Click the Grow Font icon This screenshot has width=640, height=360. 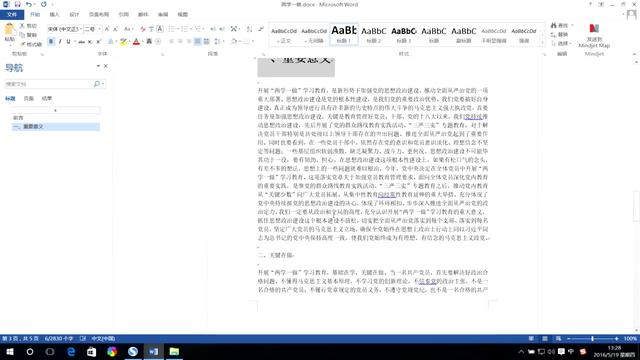[x=107, y=29]
